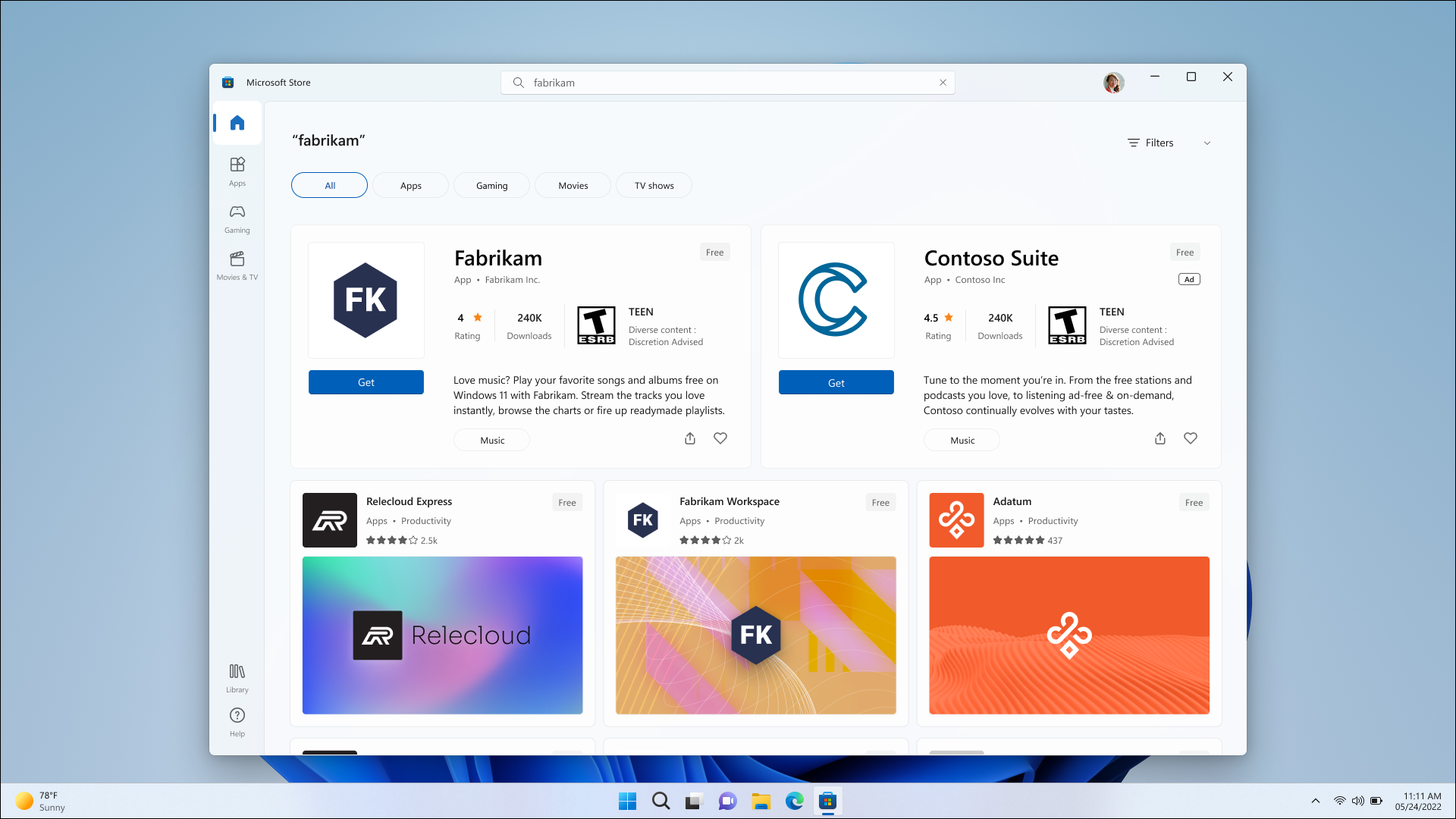The width and height of the screenshot is (1456, 819).
Task: Click Get button for Contoso Suite
Action: [836, 382]
